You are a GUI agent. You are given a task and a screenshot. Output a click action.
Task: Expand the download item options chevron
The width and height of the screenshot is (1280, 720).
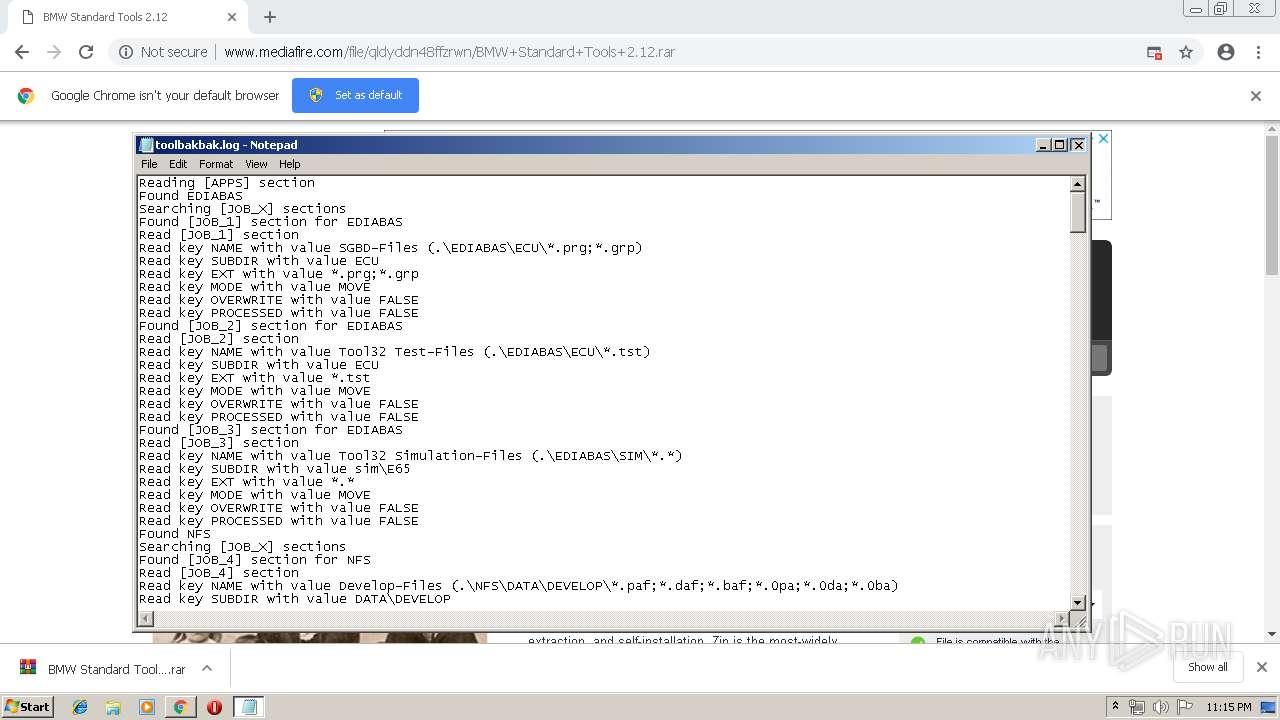point(207,668)
